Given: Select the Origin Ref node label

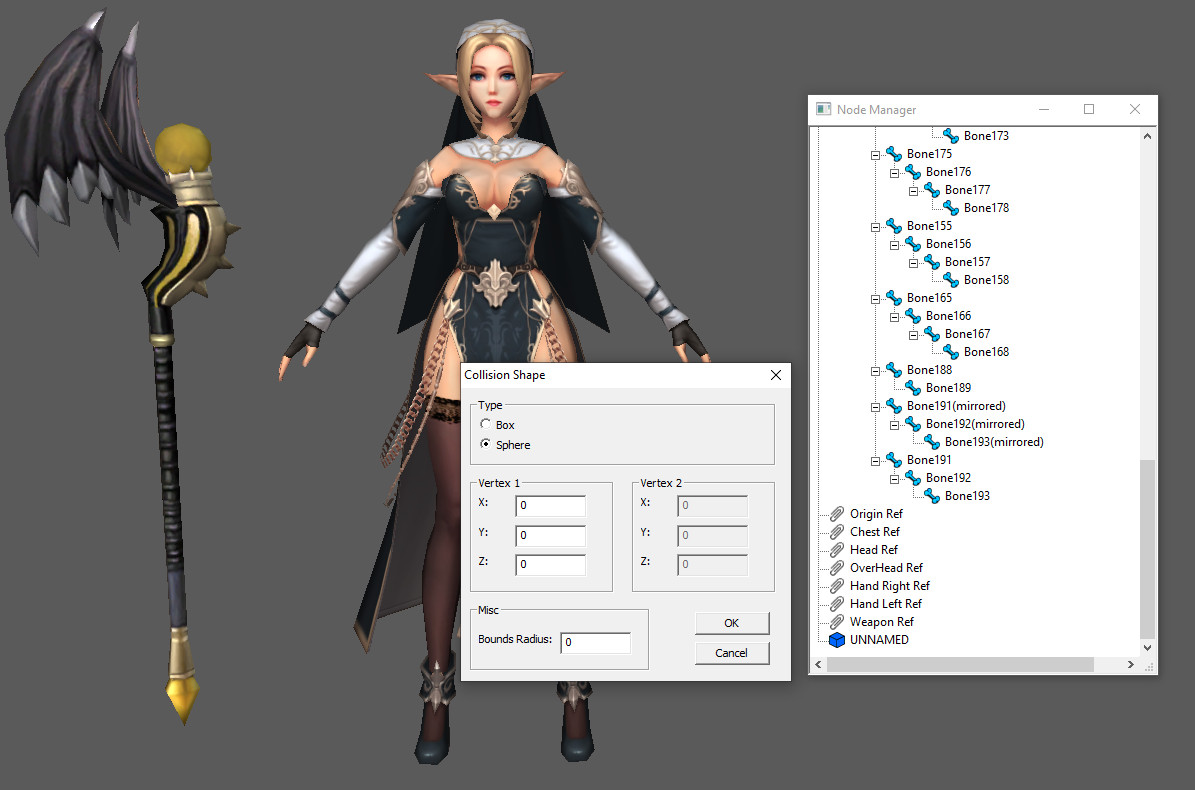Looking at the screenshot, I should [876, 514].
